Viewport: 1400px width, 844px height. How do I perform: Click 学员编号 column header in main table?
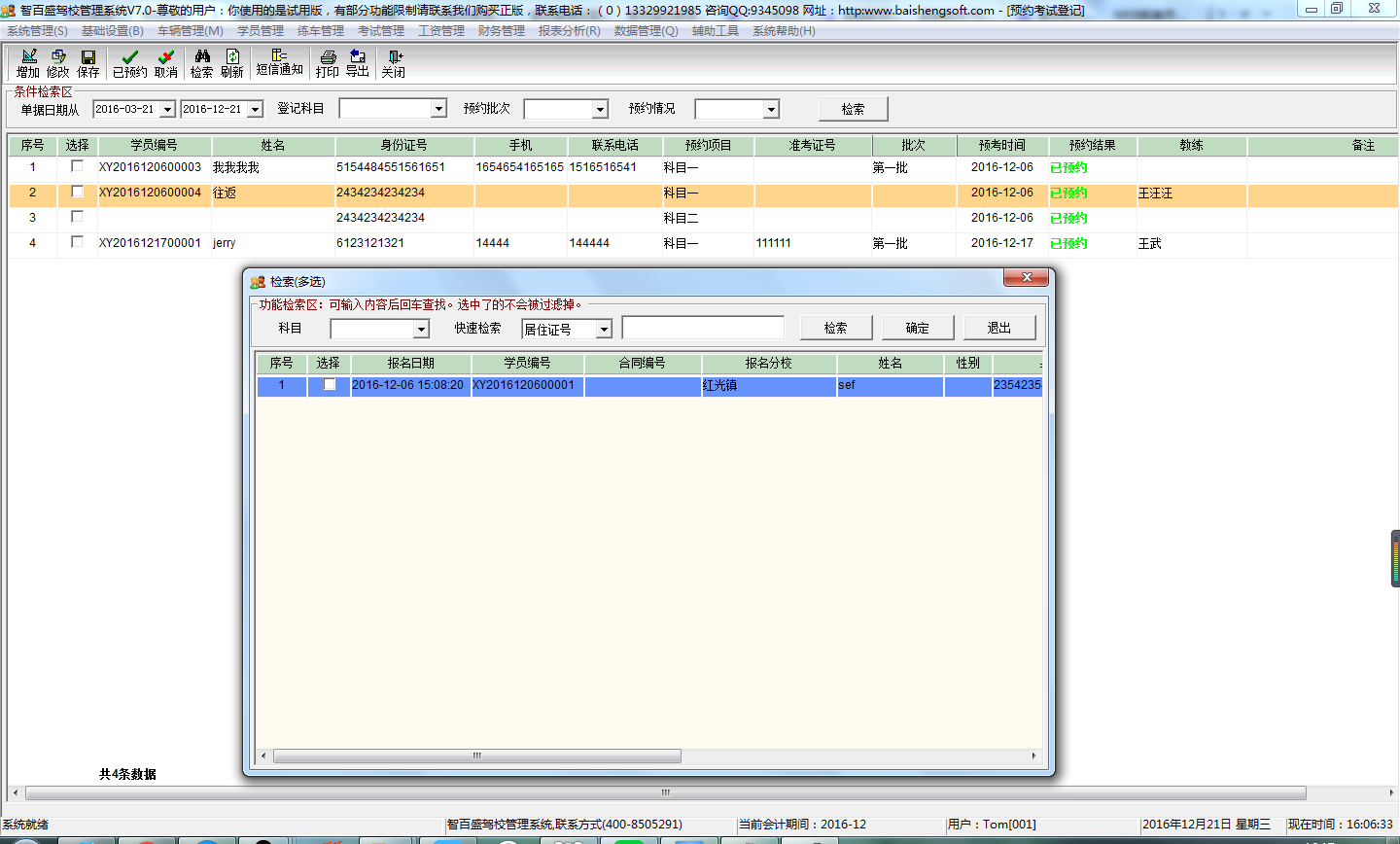tap(155, 145)
